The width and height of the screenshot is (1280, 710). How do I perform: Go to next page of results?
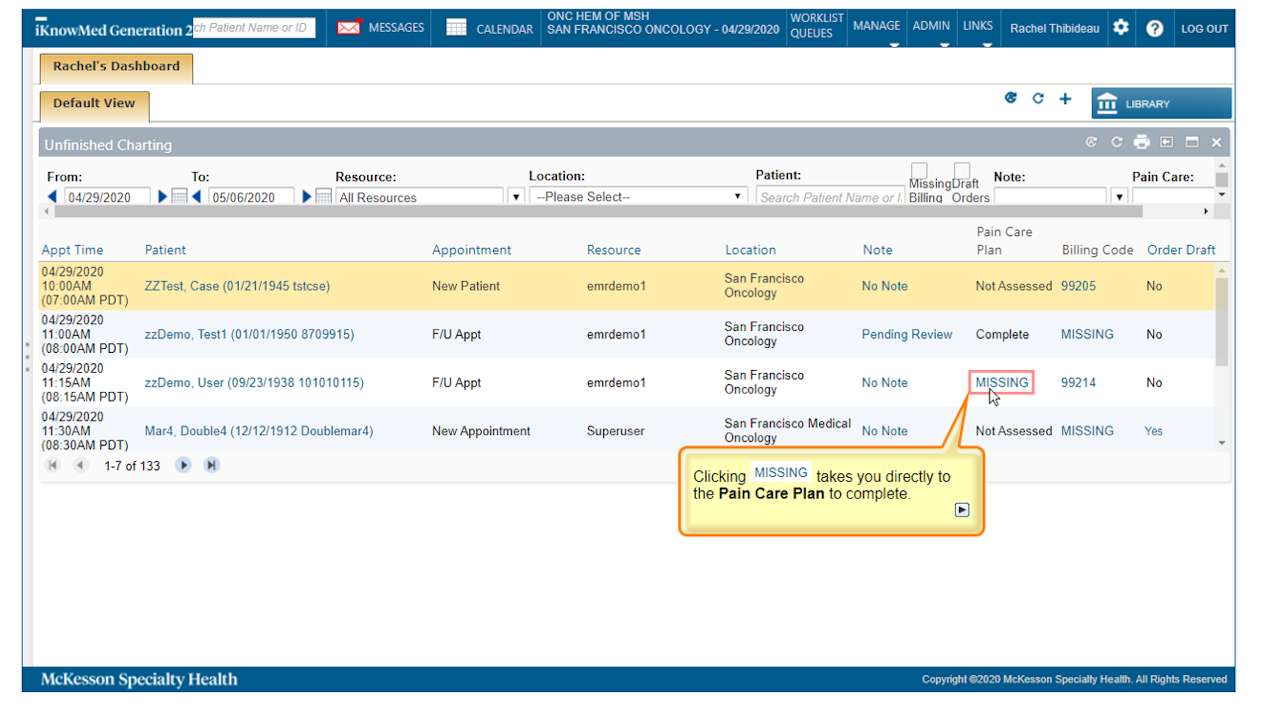click(183, 465)
